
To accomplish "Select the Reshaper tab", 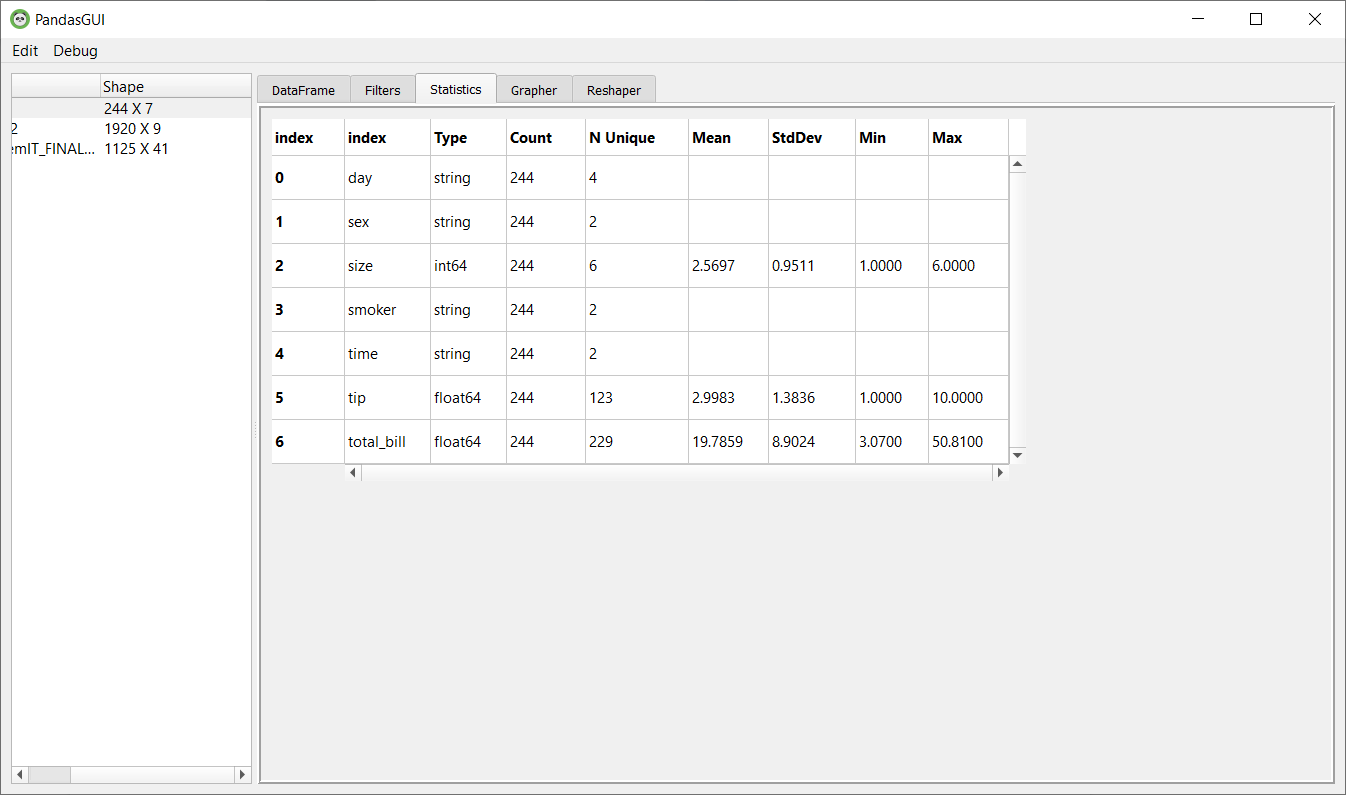I will [613, 89].
